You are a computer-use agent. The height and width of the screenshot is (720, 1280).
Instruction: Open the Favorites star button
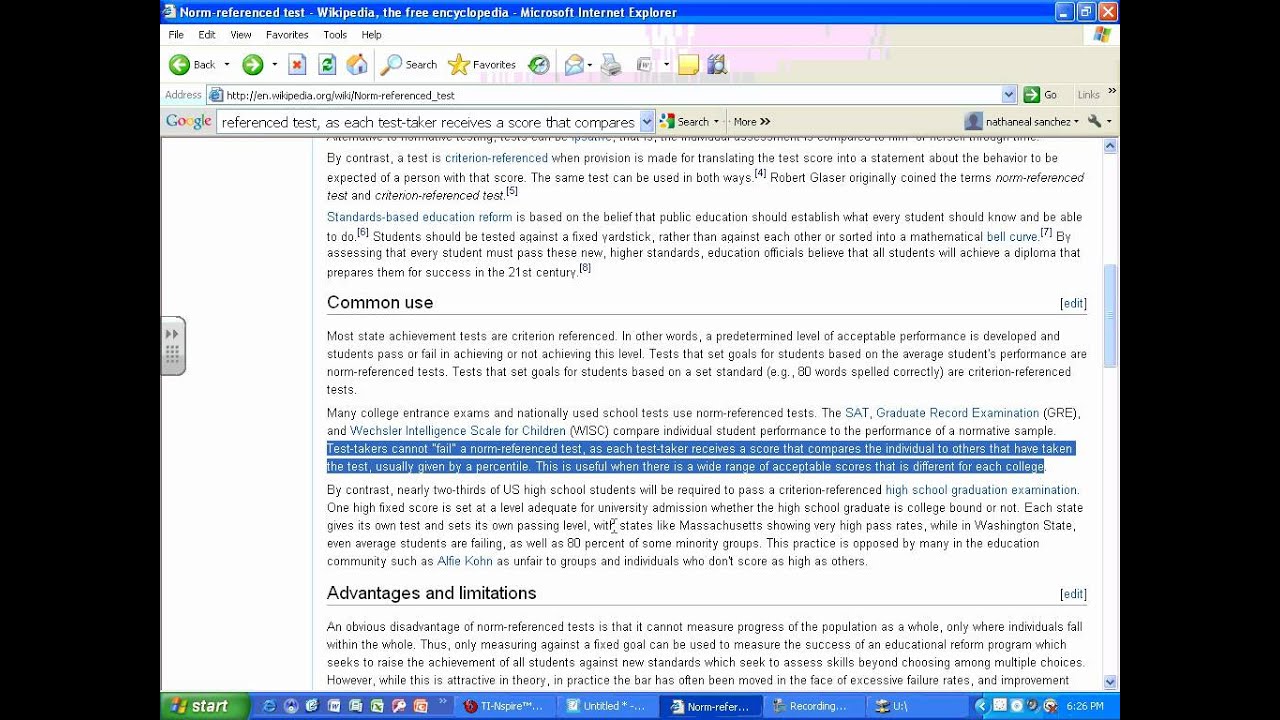tap(482, 65)
